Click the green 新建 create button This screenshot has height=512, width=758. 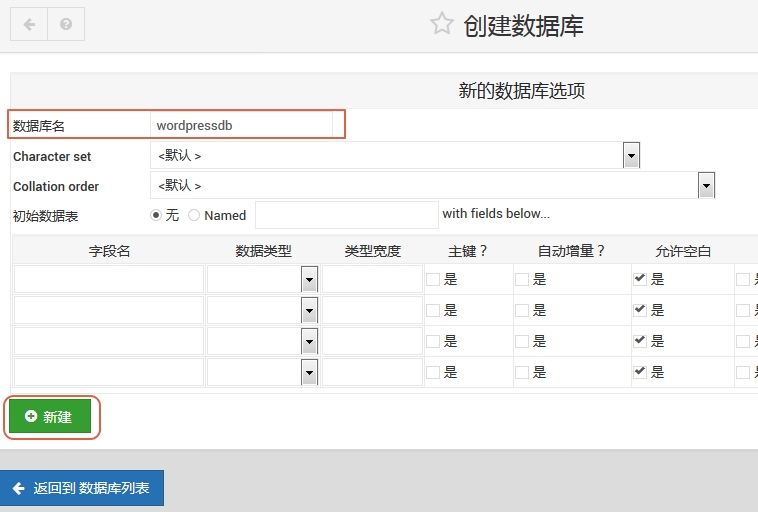coord(50,416)
